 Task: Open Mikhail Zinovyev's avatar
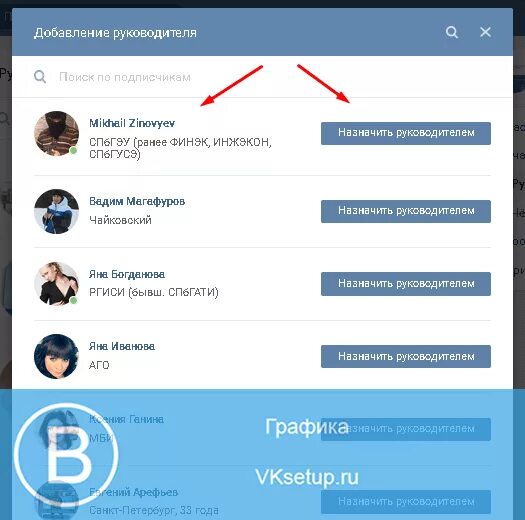point(57,133)
